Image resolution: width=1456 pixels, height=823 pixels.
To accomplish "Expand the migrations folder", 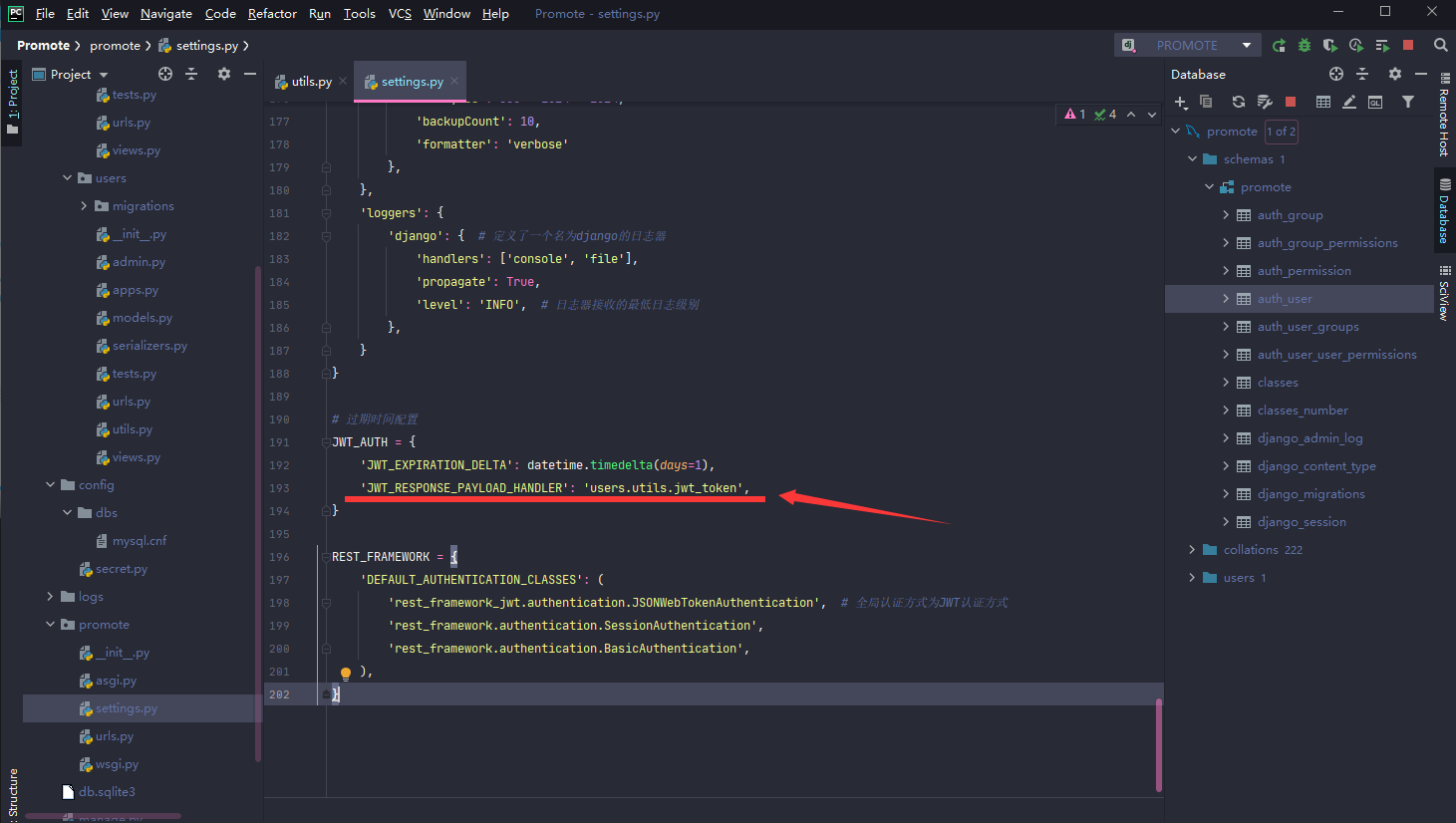I will pos(84,206).
